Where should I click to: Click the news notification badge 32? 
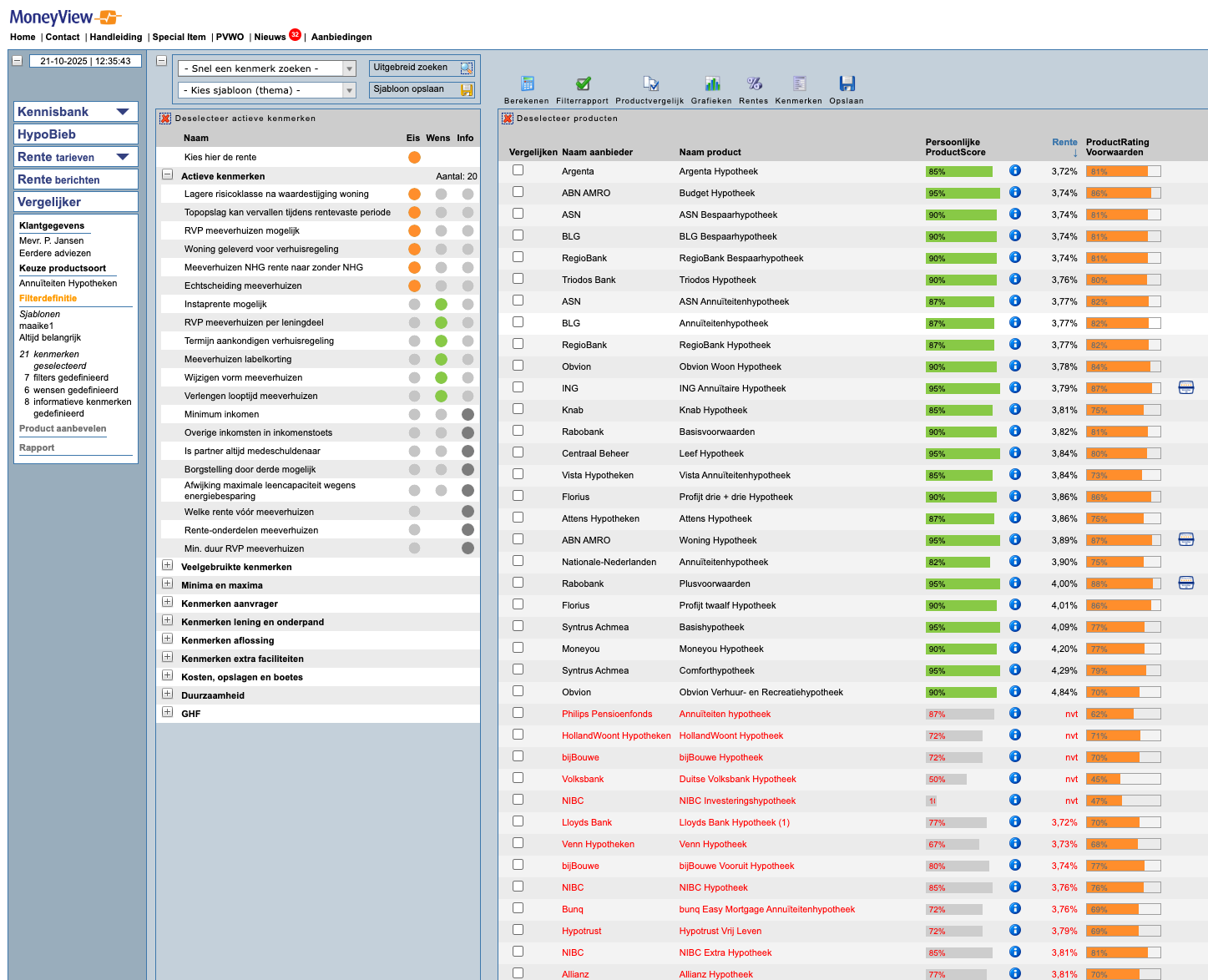(x=295, y=34)
